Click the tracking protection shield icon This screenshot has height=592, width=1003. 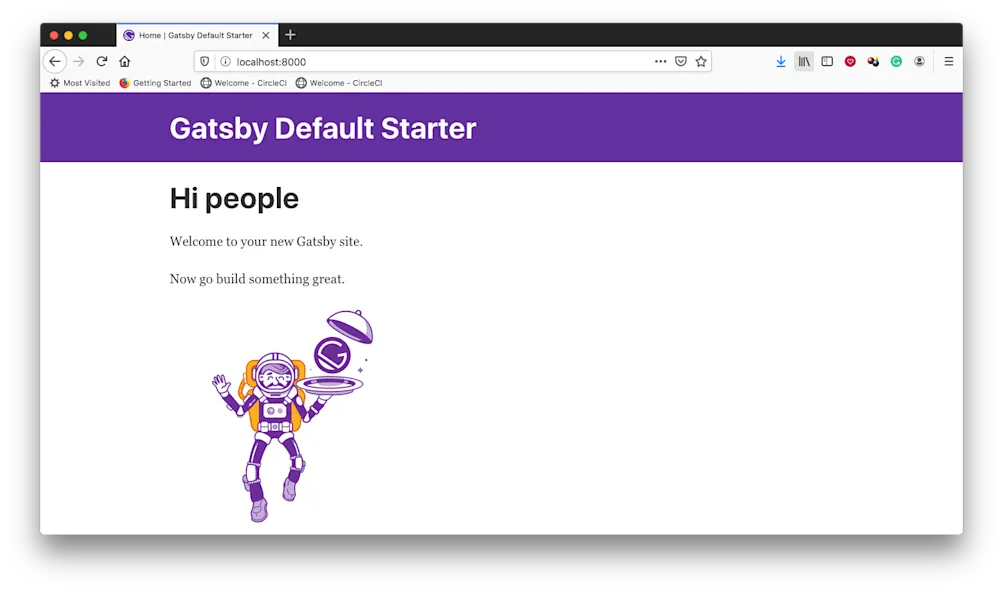pos(205,61)
